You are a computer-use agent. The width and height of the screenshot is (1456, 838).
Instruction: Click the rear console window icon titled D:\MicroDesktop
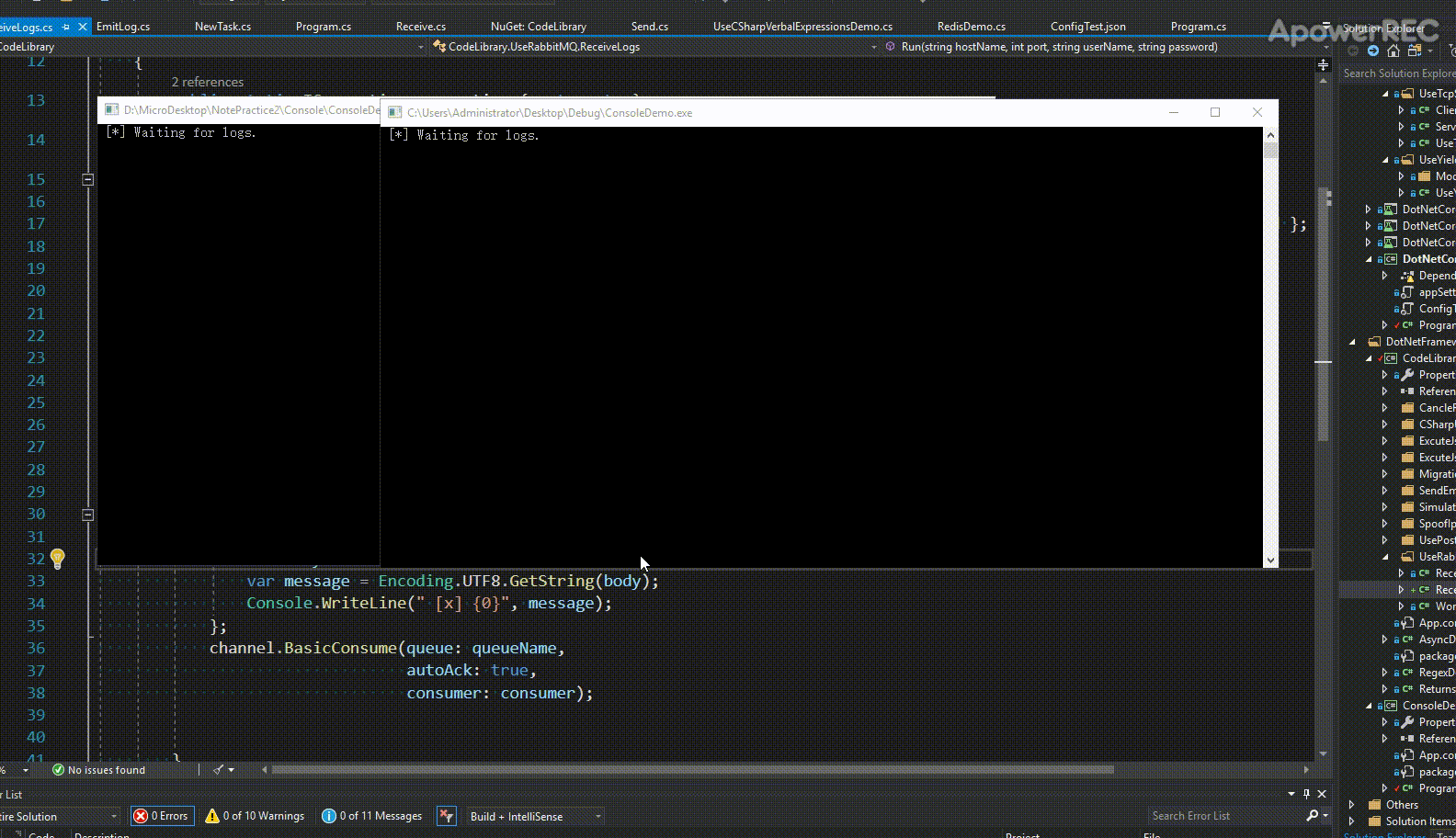111,110
